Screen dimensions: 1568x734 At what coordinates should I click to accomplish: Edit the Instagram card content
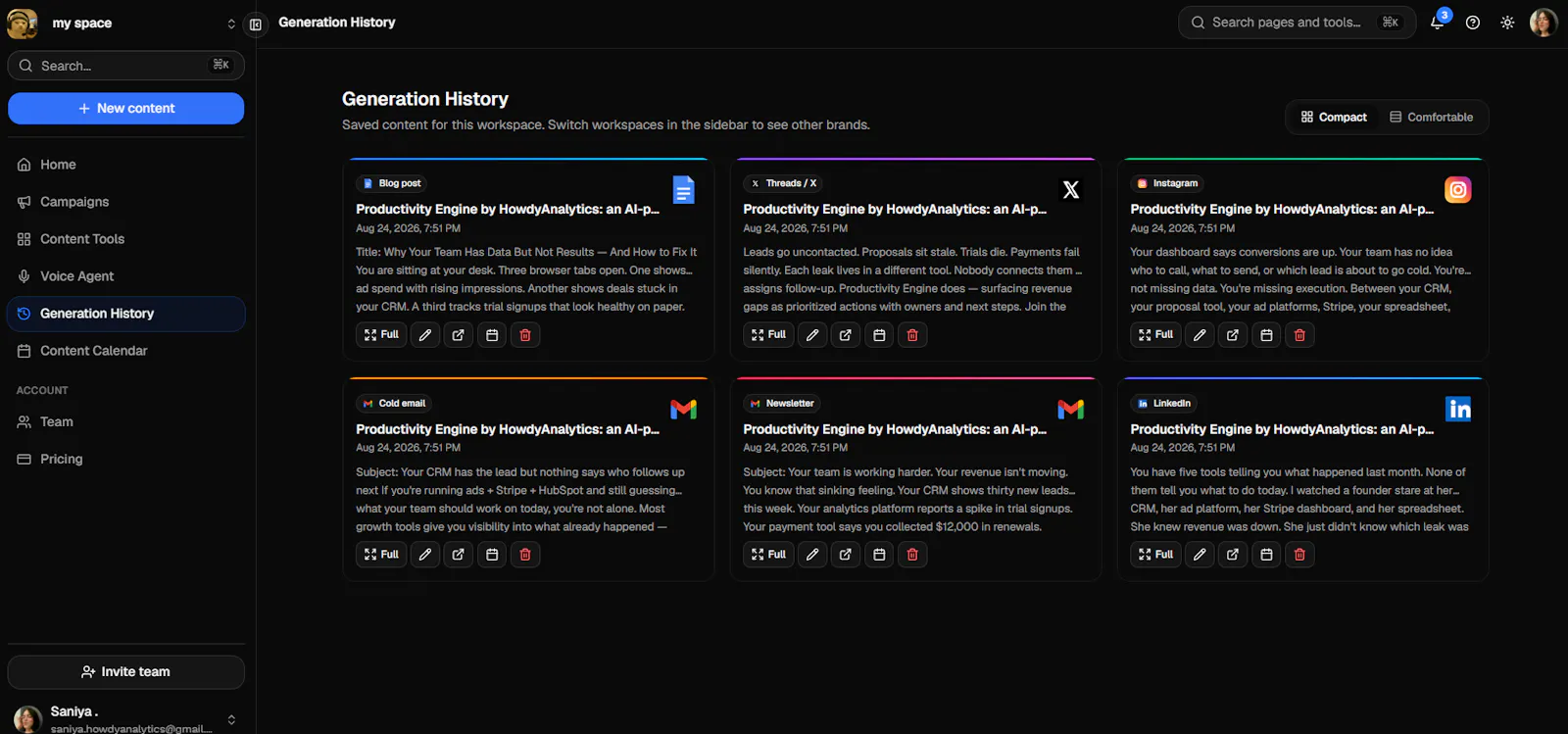coord(1200,335)
